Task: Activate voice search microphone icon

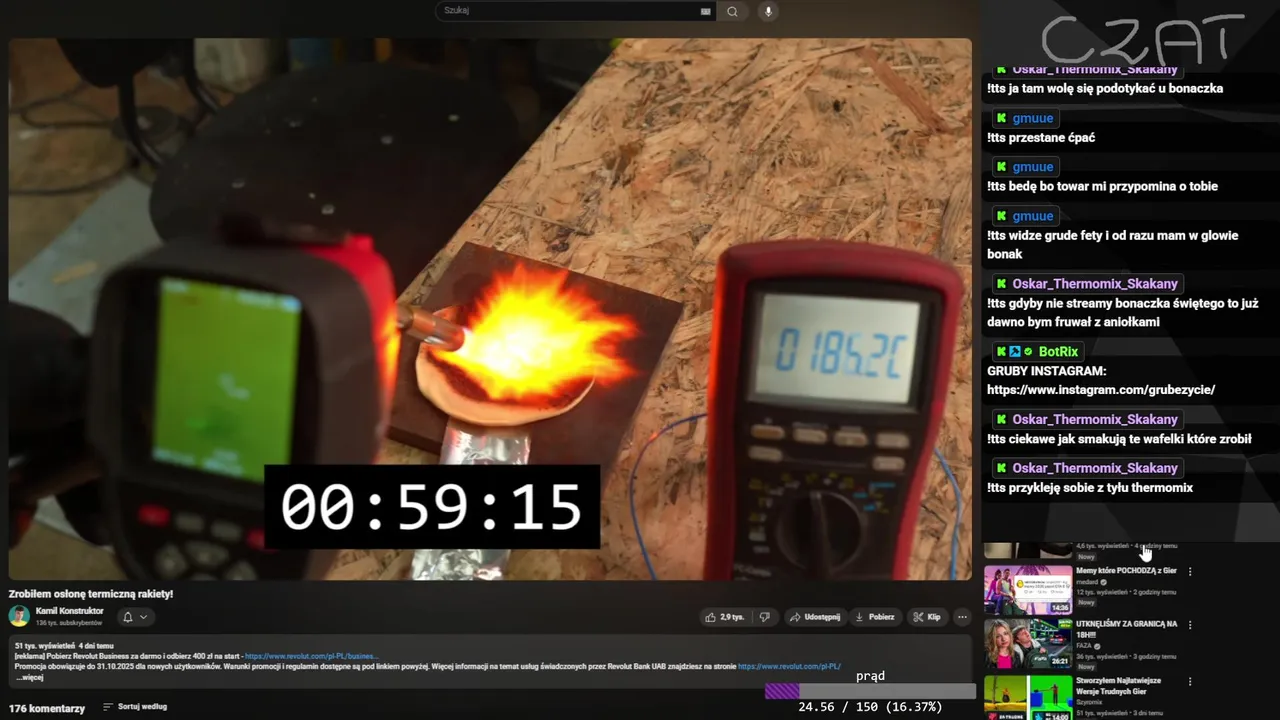Action: (x=768, y=11)
